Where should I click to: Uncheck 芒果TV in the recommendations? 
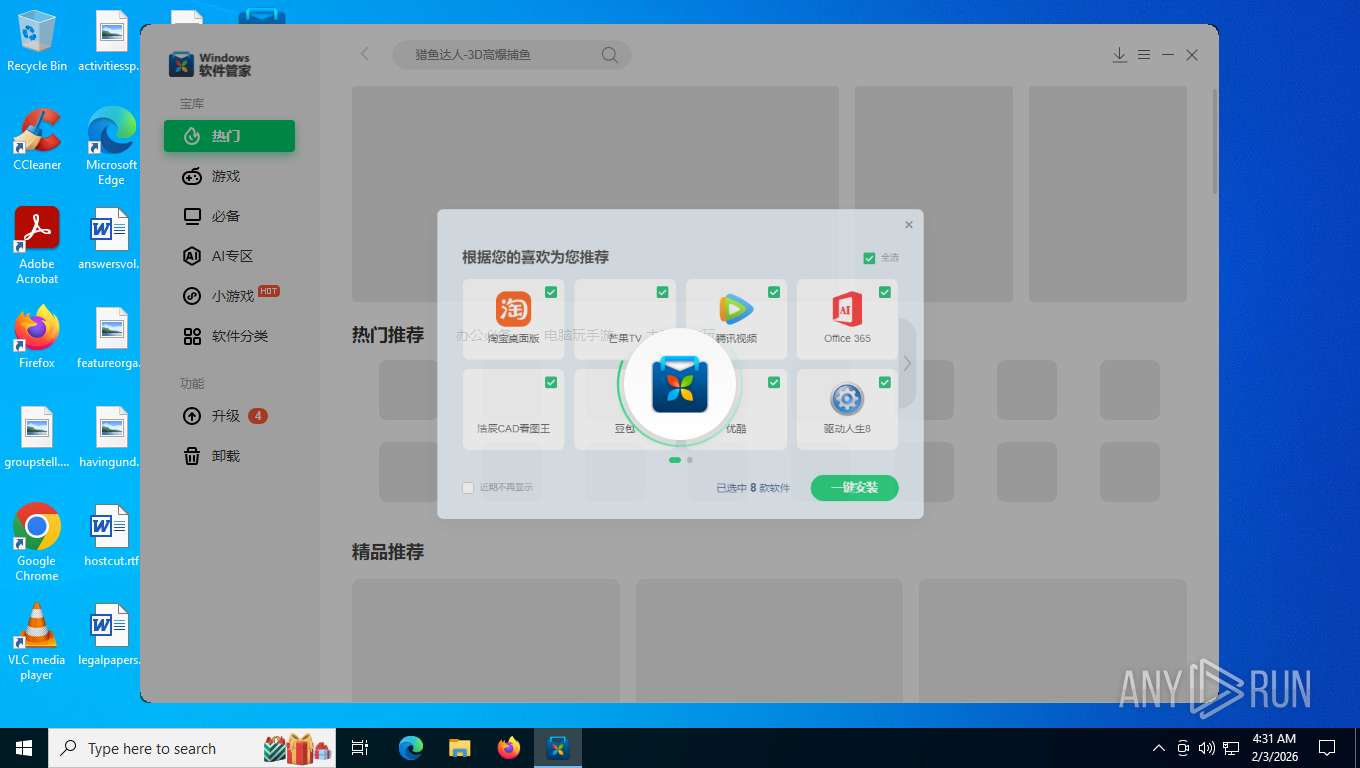pos(662,292)
